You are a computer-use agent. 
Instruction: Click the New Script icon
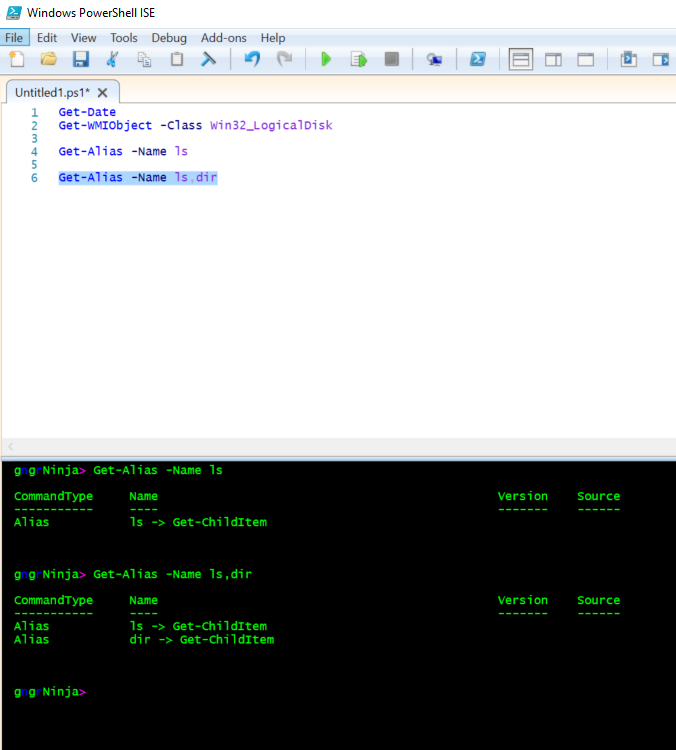click(16, 60)
